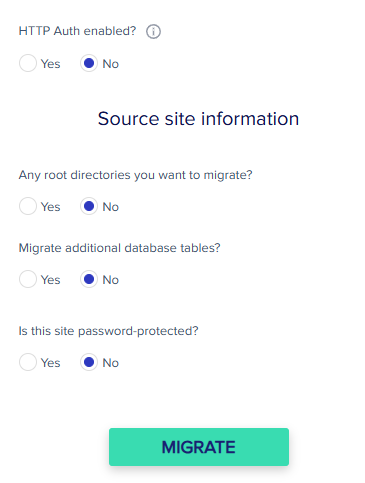Screen dimensions: 365x483
Task: Choose Yes for root directories to migrate
Action: point(28,206)
